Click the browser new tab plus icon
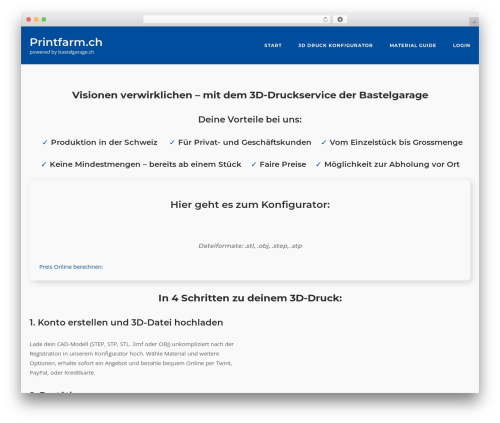Viewport: 500px width, 423px height. (x=474, y=22)
